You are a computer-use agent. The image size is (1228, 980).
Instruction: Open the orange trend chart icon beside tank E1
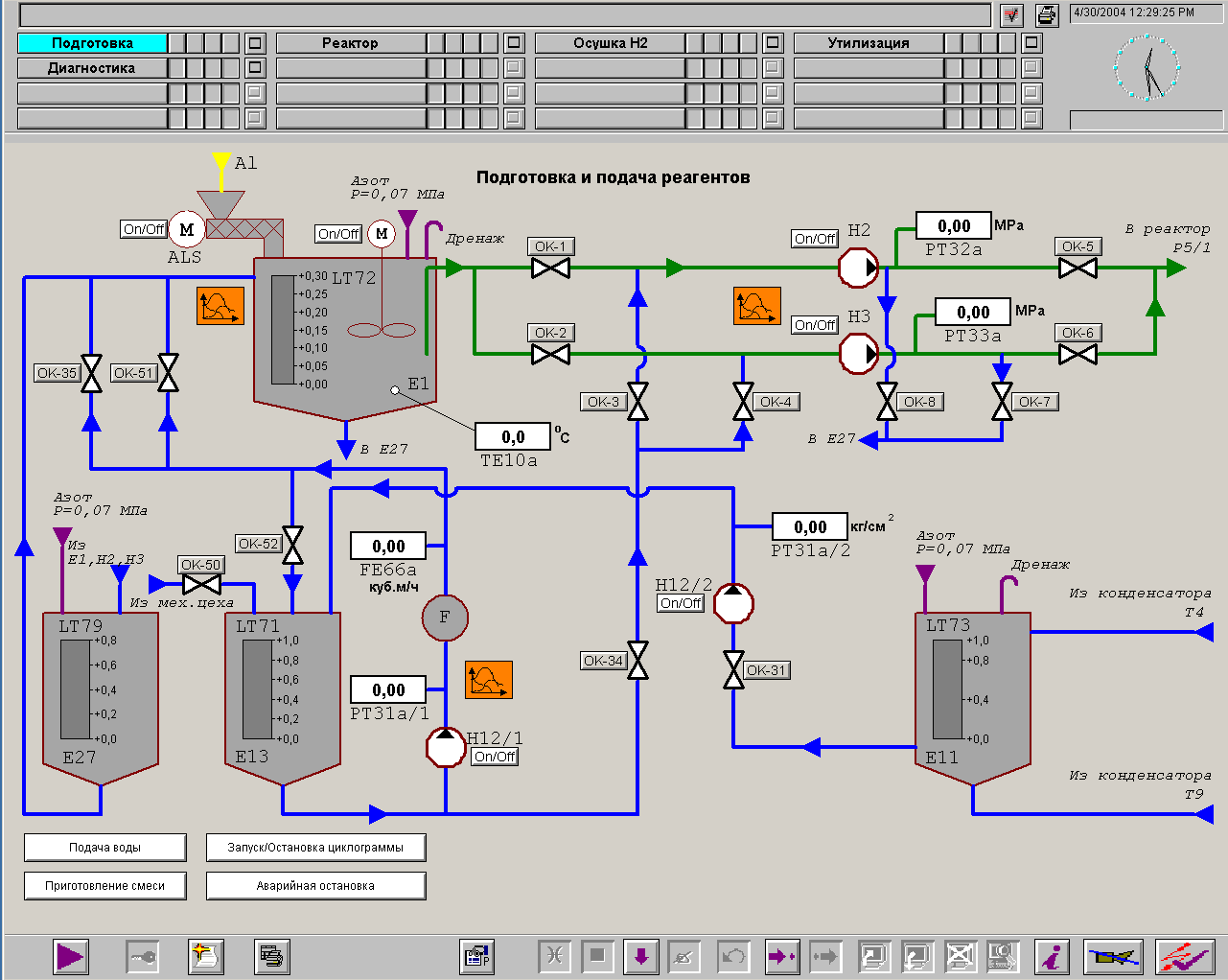point(220,306)
